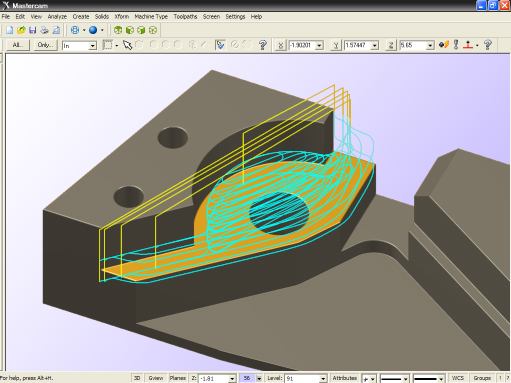Toggle the 3D construction mode

(137, 378)
